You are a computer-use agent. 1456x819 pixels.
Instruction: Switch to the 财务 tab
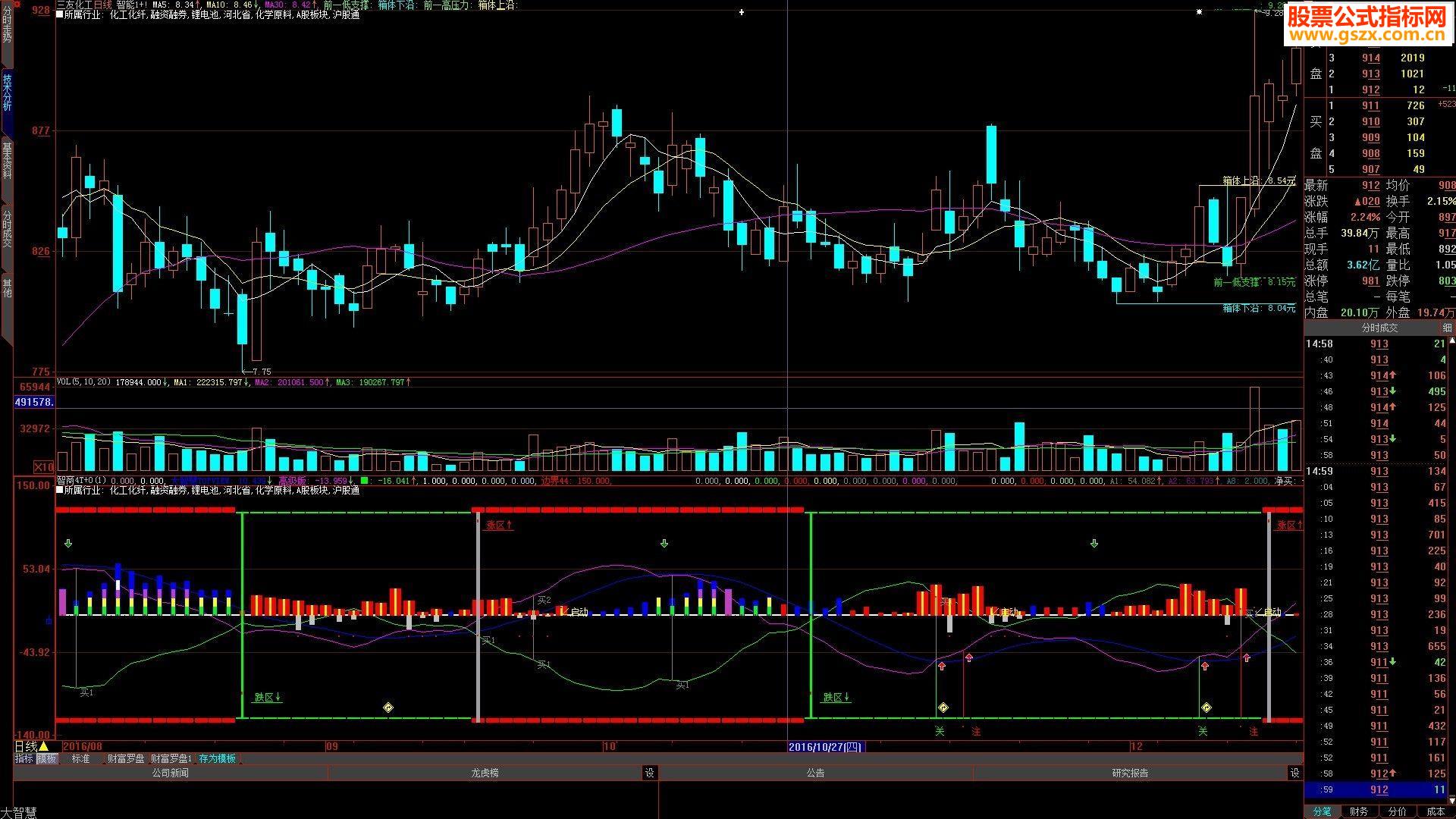(x=1359, y=811)
